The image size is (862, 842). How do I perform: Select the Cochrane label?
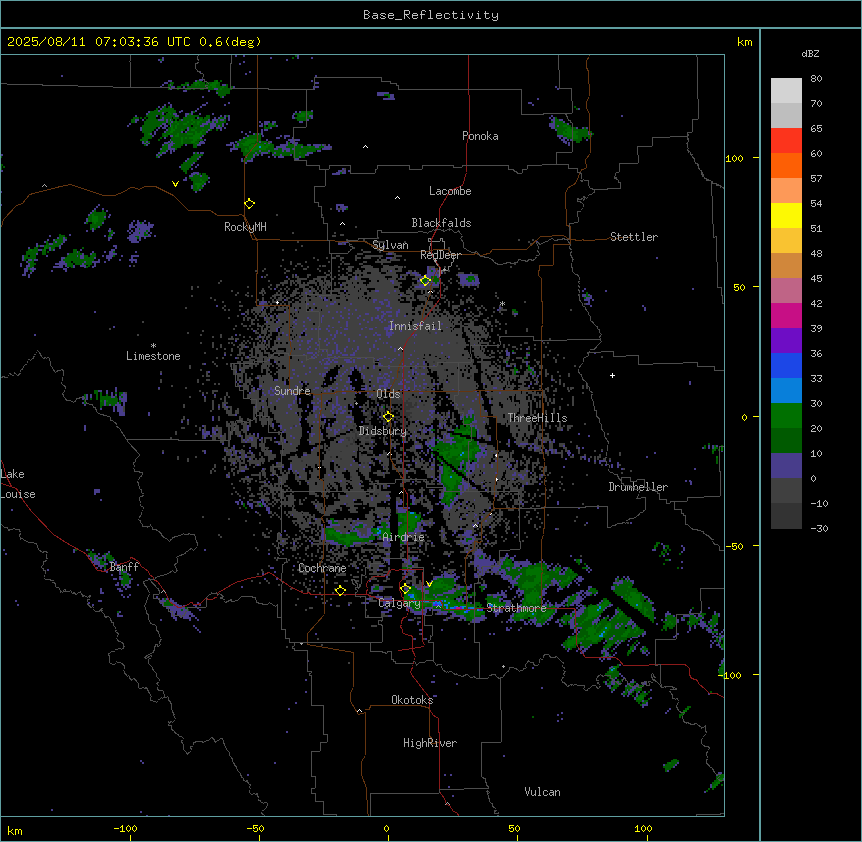322,568
